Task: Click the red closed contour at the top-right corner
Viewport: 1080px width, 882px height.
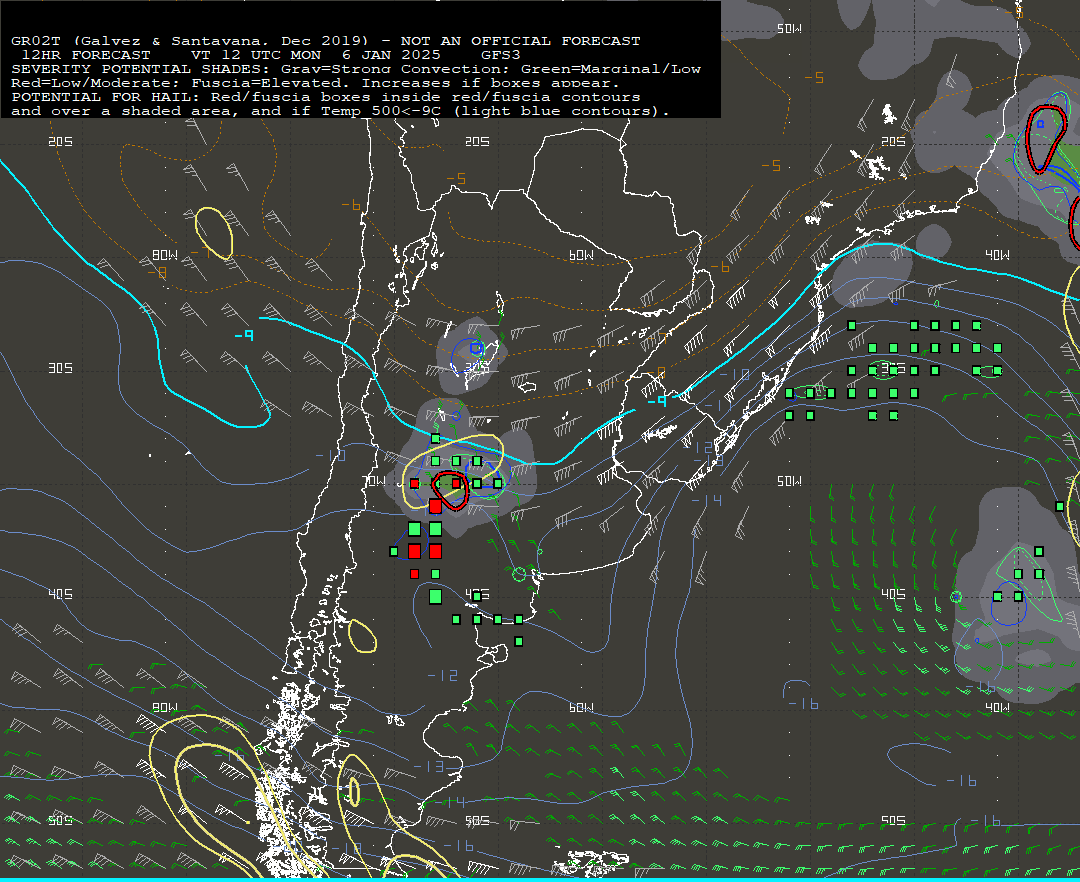Action: [1046, 138]
